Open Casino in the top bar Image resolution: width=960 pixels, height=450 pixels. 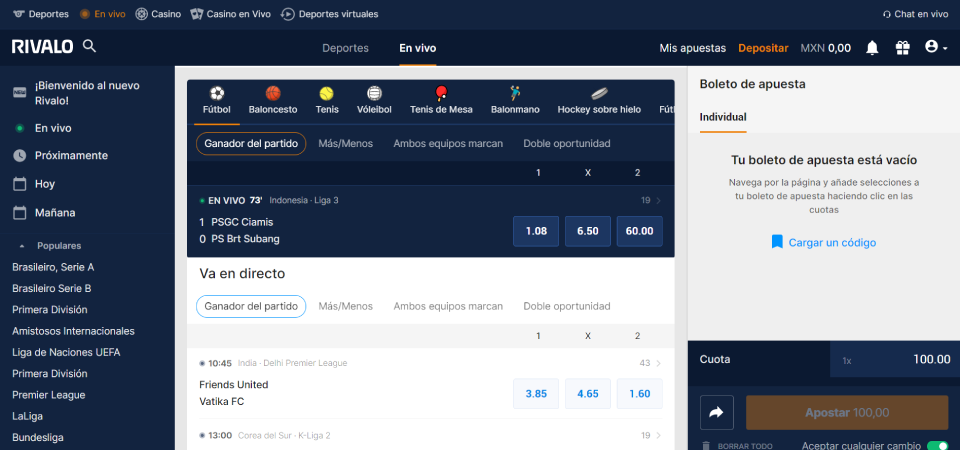coord(158,14)
